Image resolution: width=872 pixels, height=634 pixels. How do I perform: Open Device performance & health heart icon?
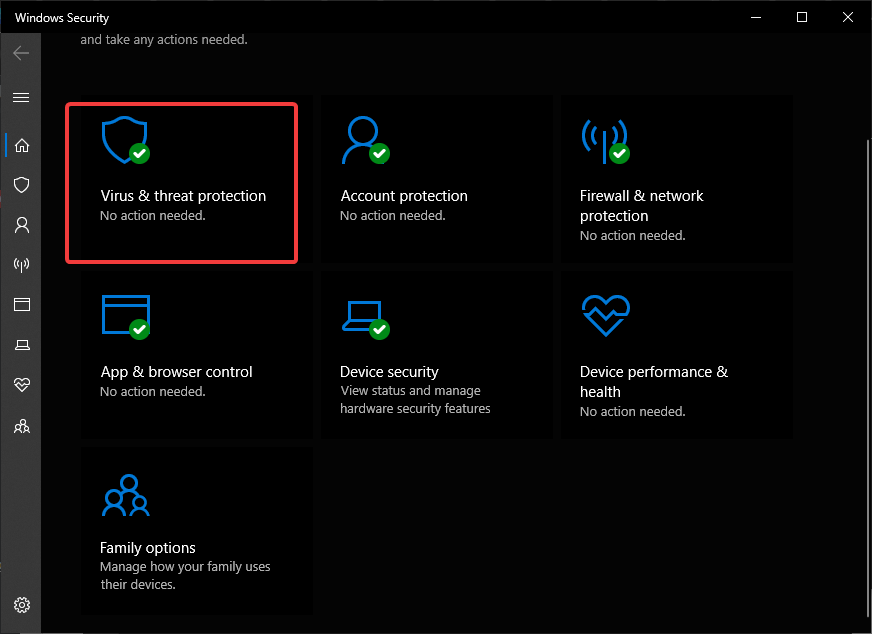(21, 385)
